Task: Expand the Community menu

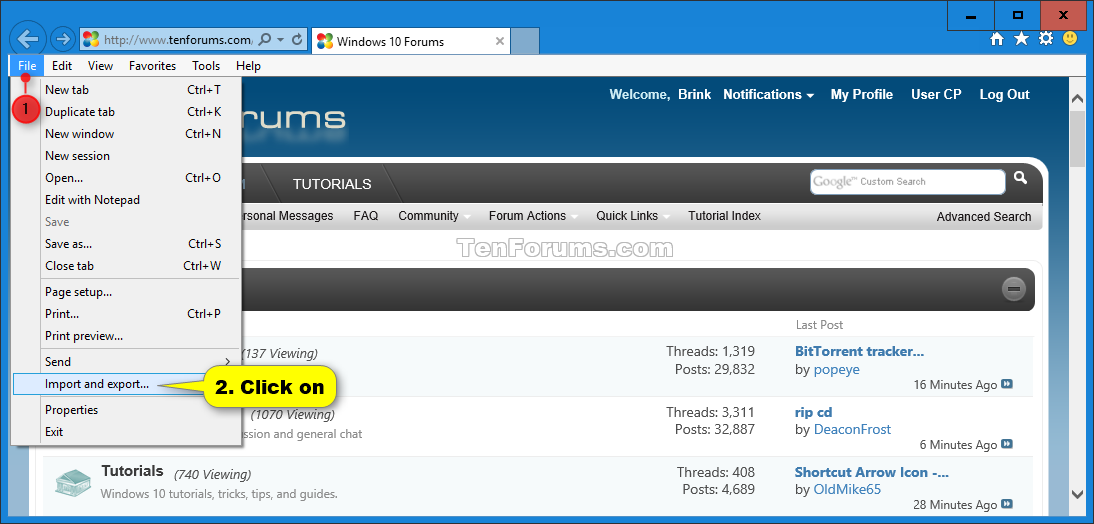Action: (x=434, y=216)
